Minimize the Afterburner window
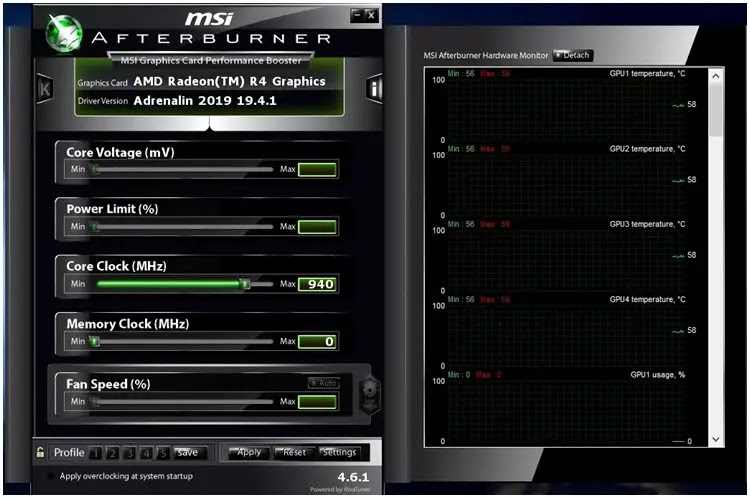750x498 pixels. tap(357, 15)
